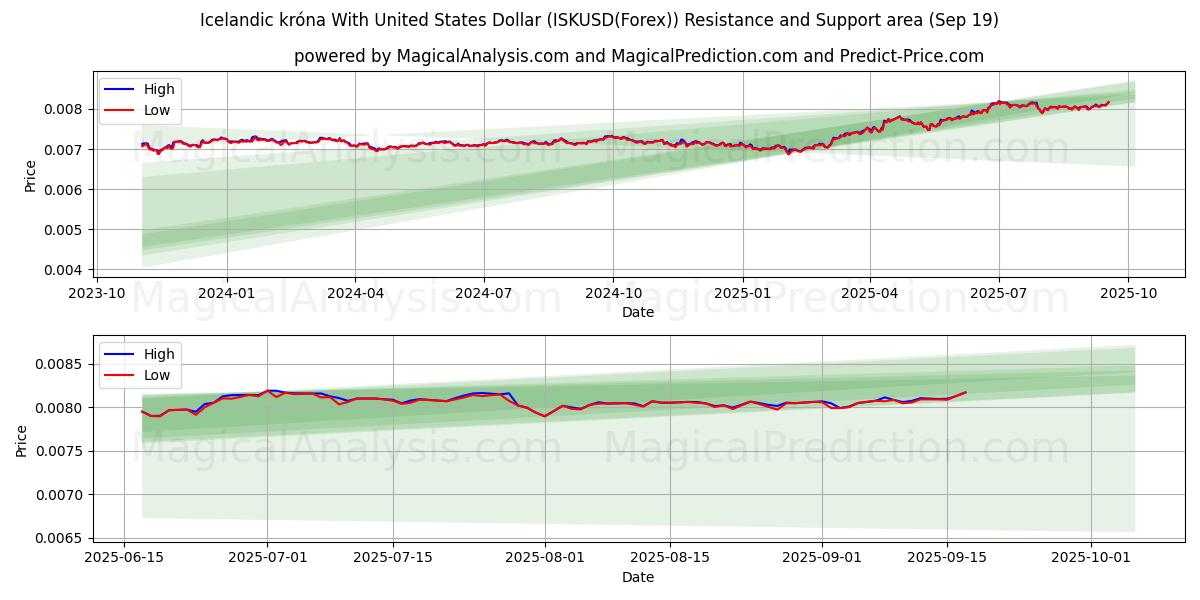Viewport: 1200px width, 600px height.
Task: Click the 2024-07 tick label
Action: [x=484, y=293]
